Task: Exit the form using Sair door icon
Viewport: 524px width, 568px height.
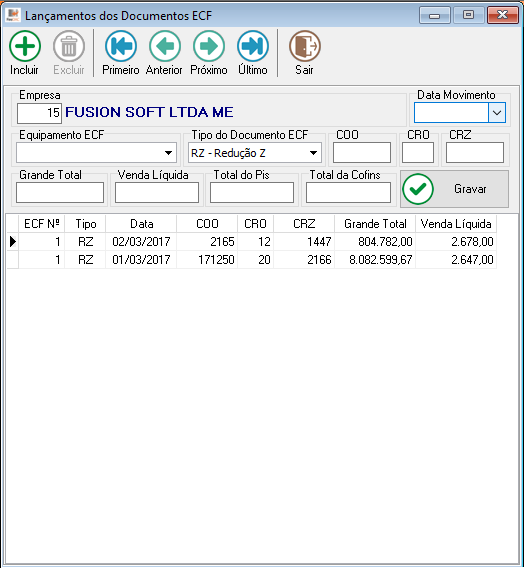Action: (x=305, y=46)
